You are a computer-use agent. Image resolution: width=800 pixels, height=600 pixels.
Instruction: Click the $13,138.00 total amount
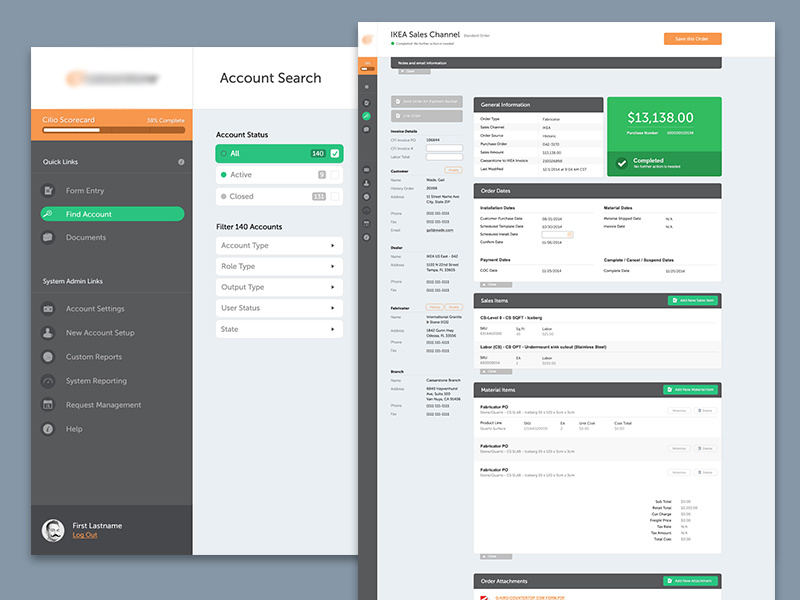[x=660, y=118]
